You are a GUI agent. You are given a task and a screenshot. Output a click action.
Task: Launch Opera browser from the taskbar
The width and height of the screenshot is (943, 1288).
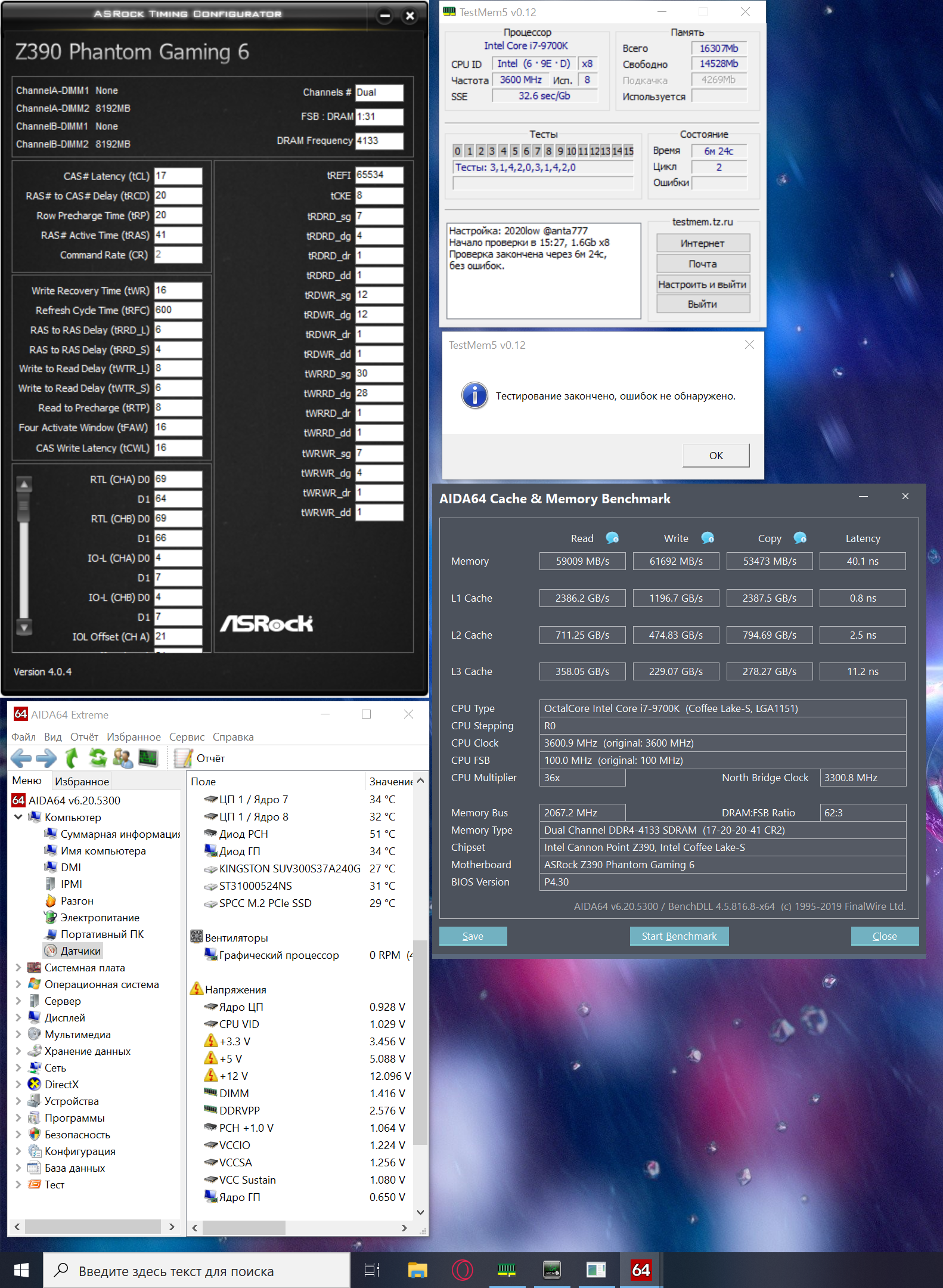[x=462, y=1270]
